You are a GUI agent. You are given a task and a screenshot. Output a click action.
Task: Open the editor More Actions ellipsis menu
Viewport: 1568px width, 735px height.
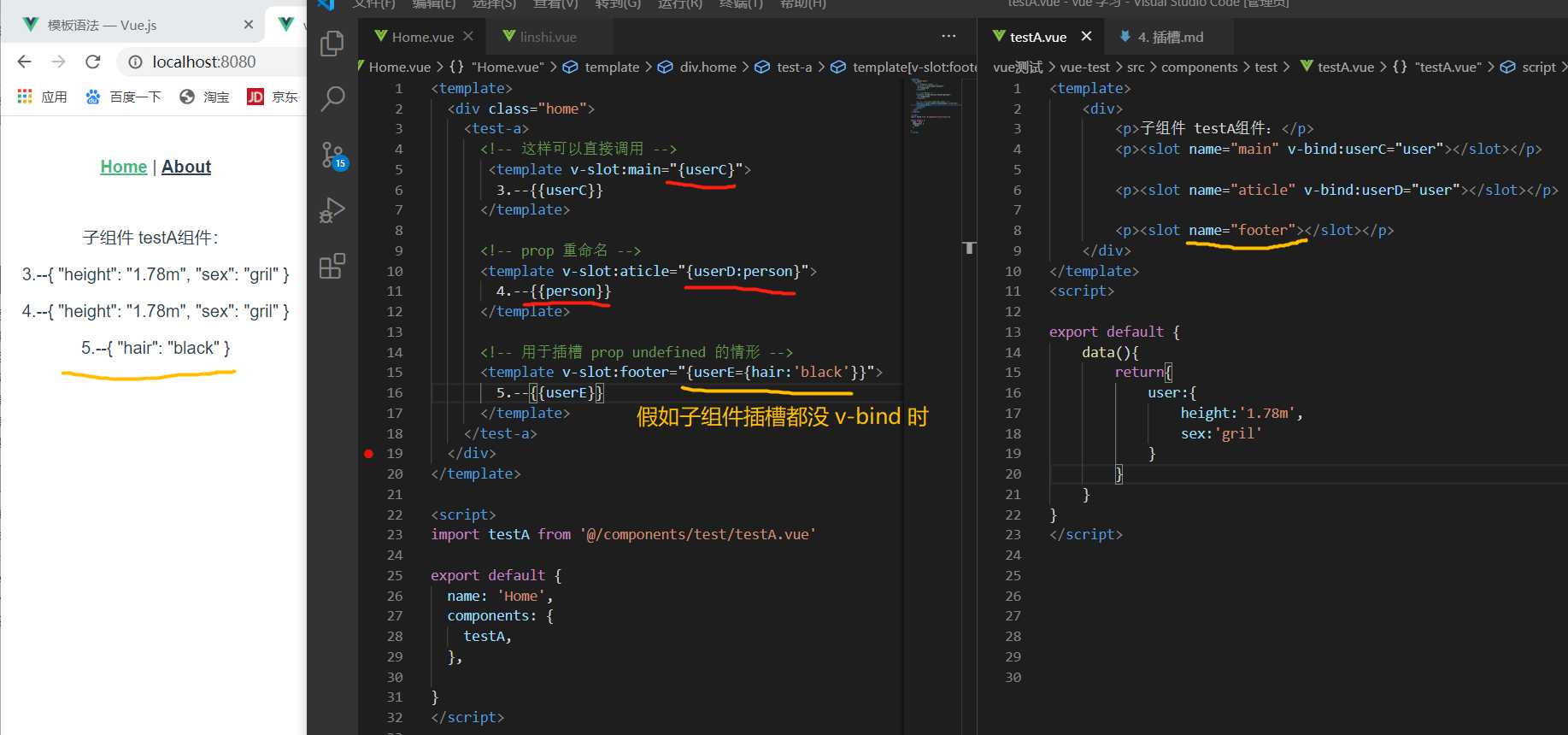tap(948, 37)
